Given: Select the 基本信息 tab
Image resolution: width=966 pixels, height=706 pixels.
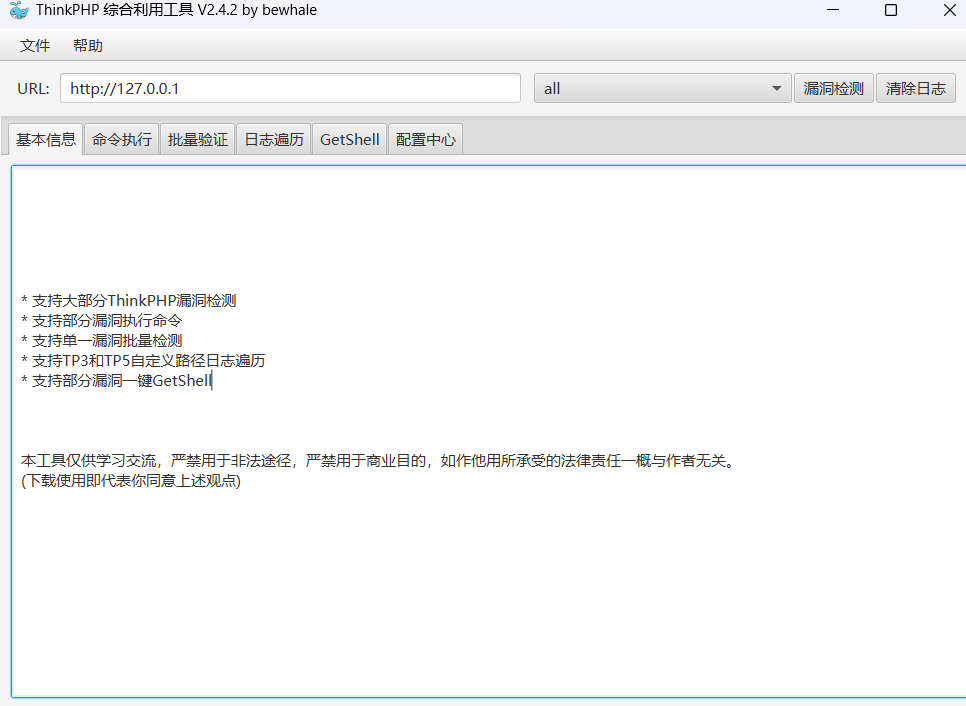Looking at the screenshot, I should pos(46,139).
